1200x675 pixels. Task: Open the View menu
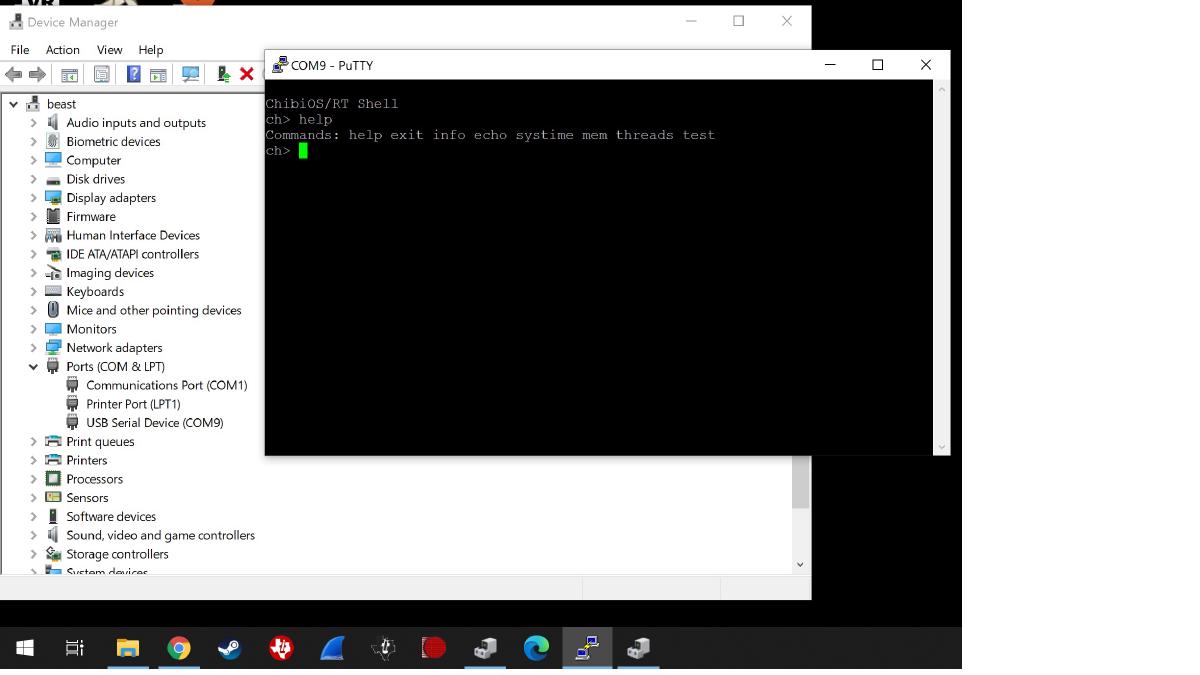[x=109, y=49]
